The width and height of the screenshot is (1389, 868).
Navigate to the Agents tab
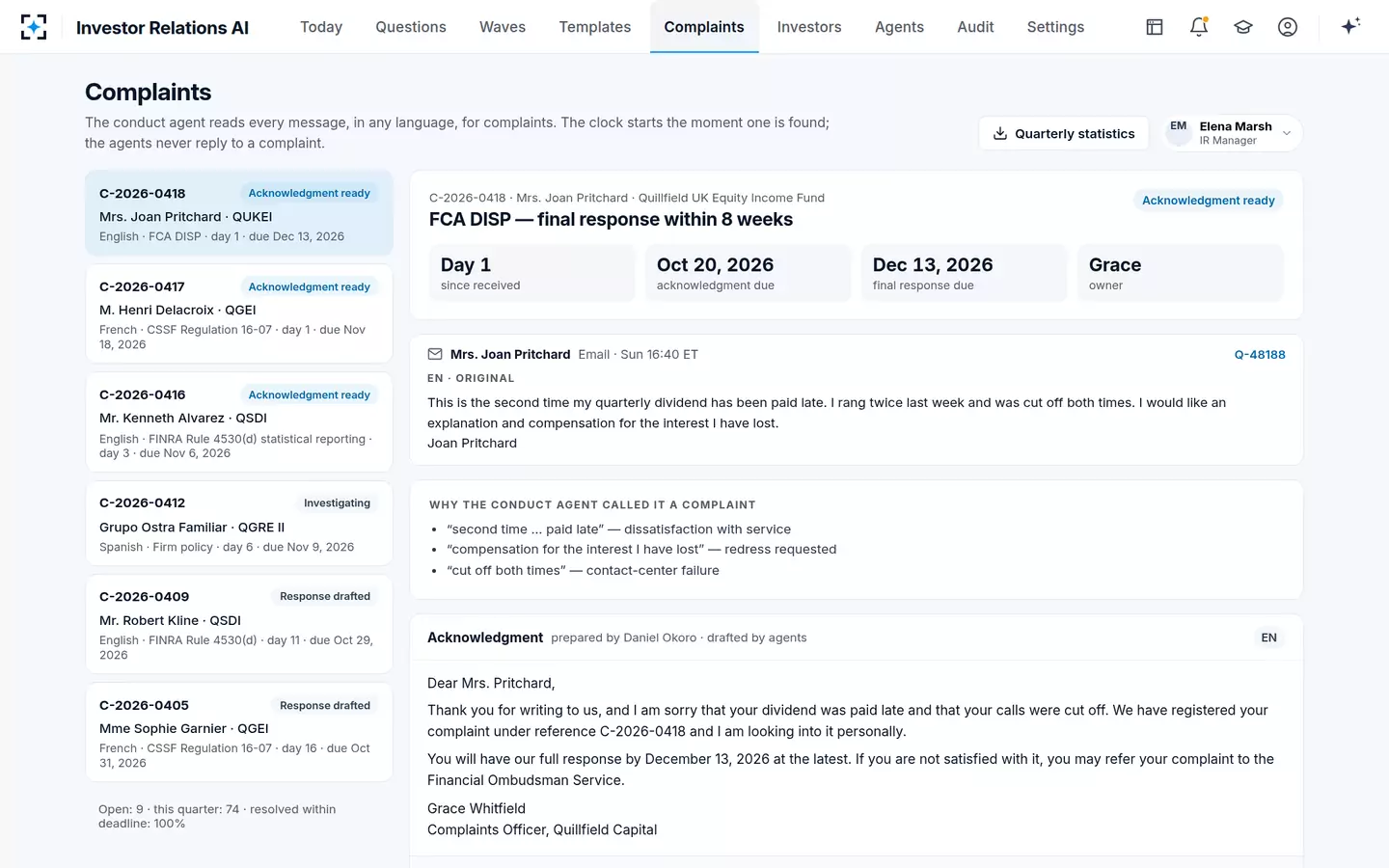[x=899, y=27]
